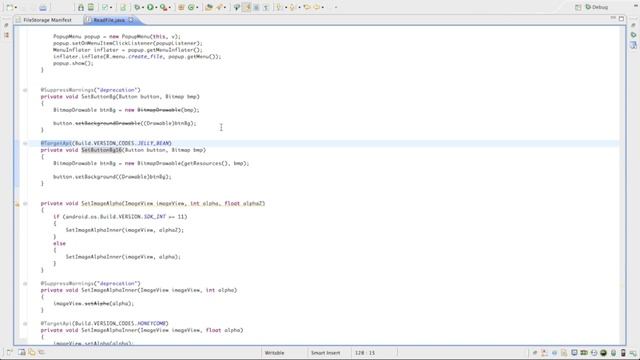Click the @TargetApi JELLY_BEAN annotation line
The height and width of the screenshot is (360, 640).
(106, 143)
